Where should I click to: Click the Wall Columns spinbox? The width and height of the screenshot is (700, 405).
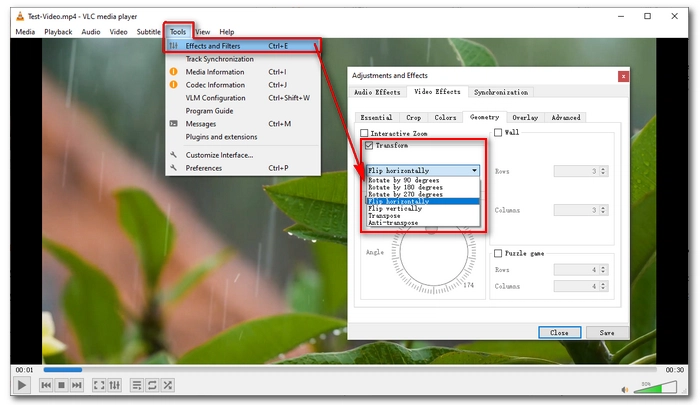580,210
